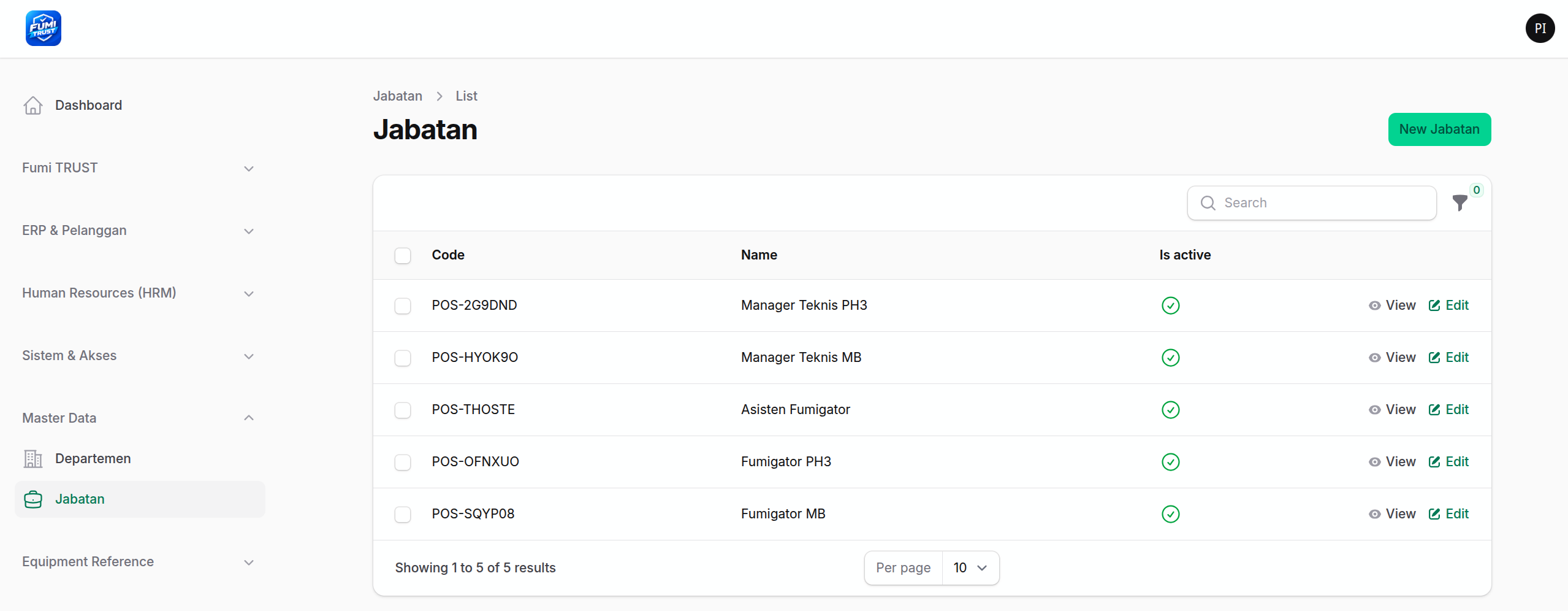The height and width of the screenshot is (611, 1568).
Task: Open the PI user avatar menu
Action: (x=1540, y=28)
